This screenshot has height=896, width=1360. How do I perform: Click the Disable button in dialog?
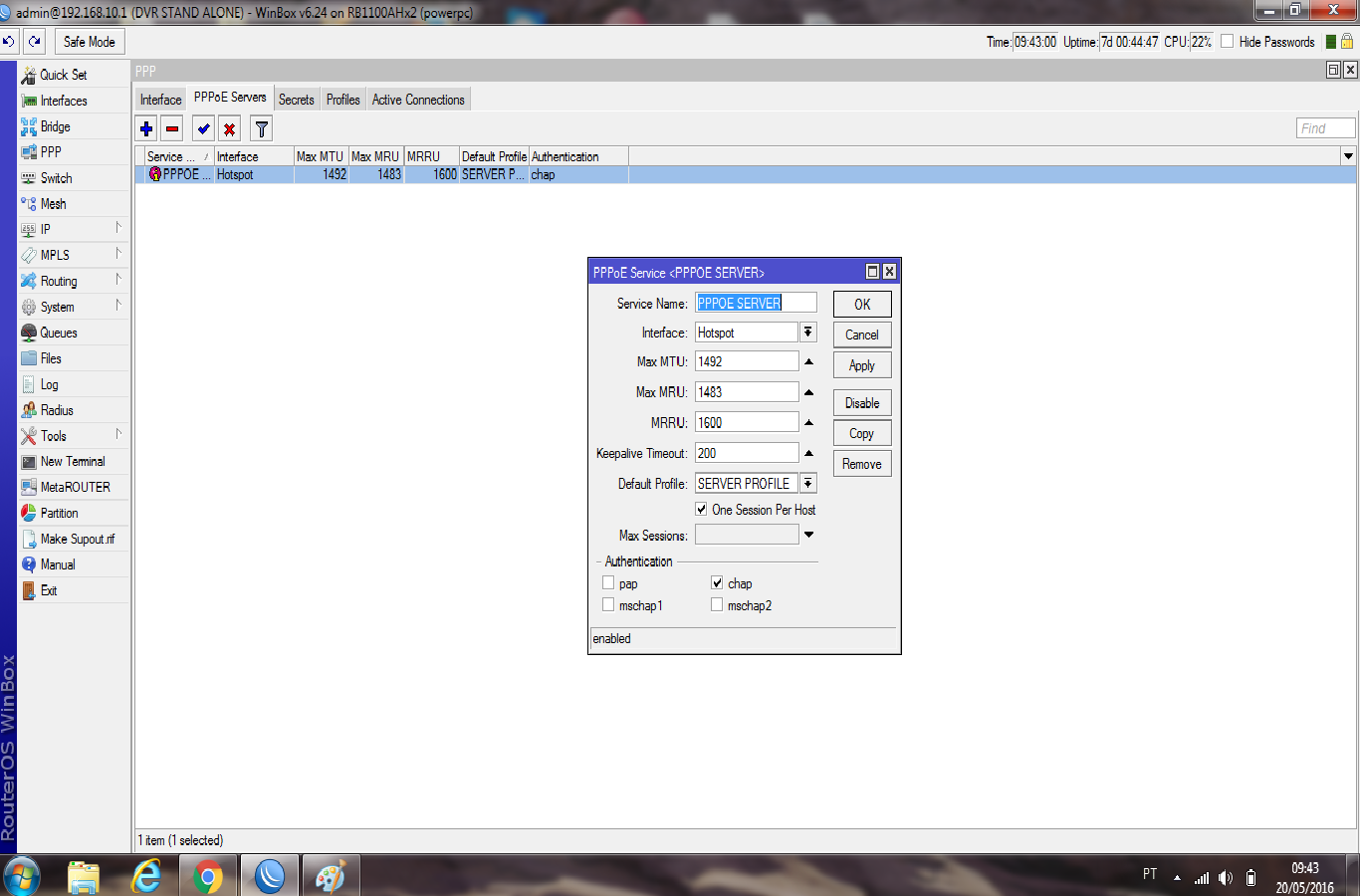(862, 403)
